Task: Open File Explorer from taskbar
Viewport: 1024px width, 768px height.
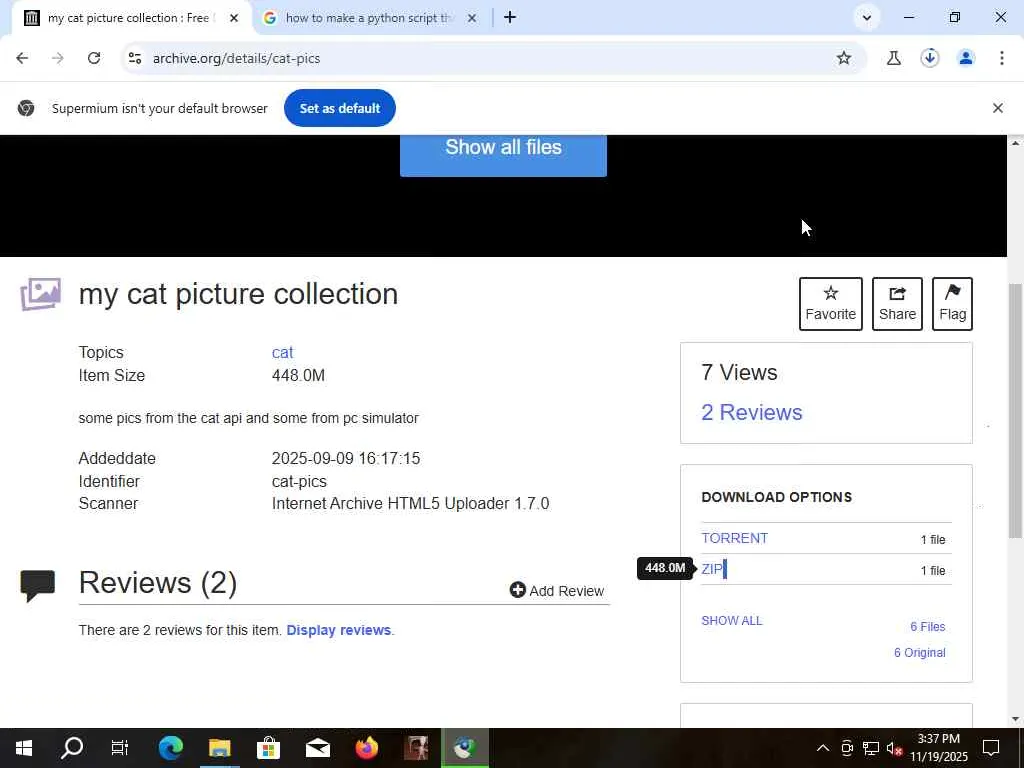Action: pos(219,748)
